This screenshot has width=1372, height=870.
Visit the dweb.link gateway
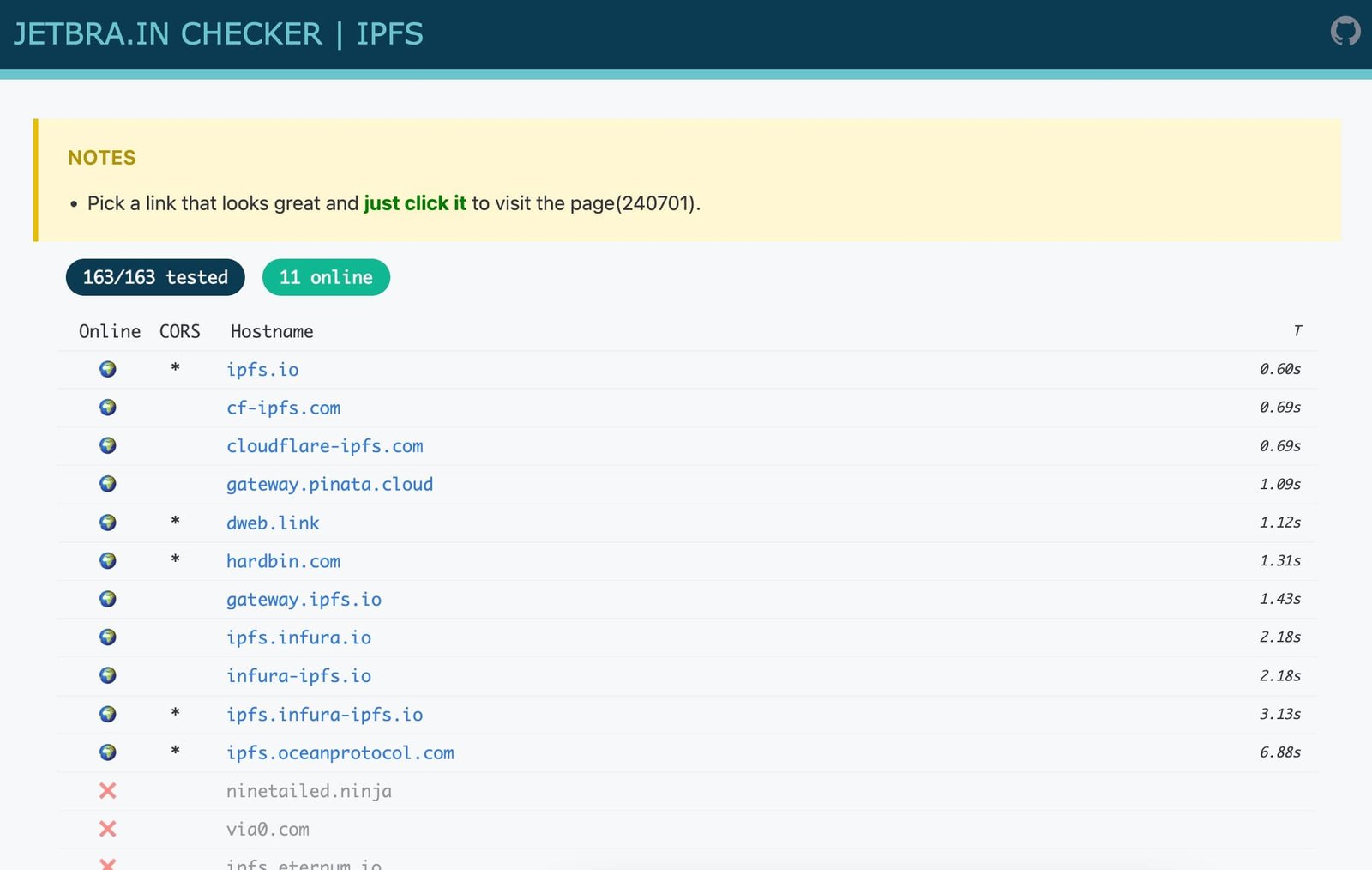point(273,523)
